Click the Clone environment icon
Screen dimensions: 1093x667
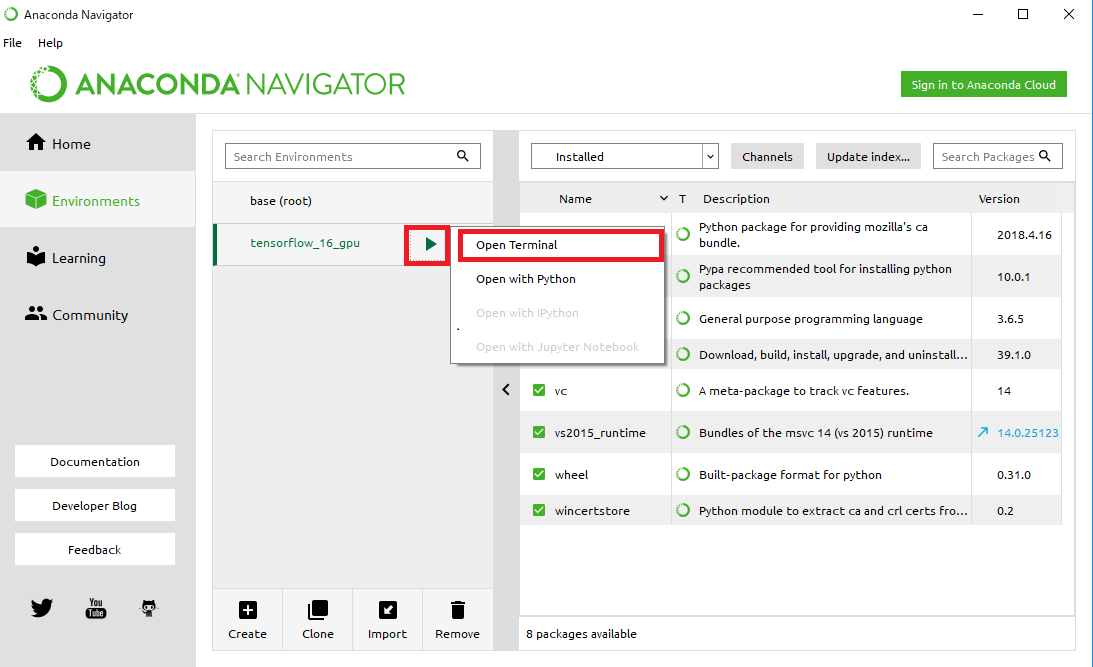click(317, 610)
